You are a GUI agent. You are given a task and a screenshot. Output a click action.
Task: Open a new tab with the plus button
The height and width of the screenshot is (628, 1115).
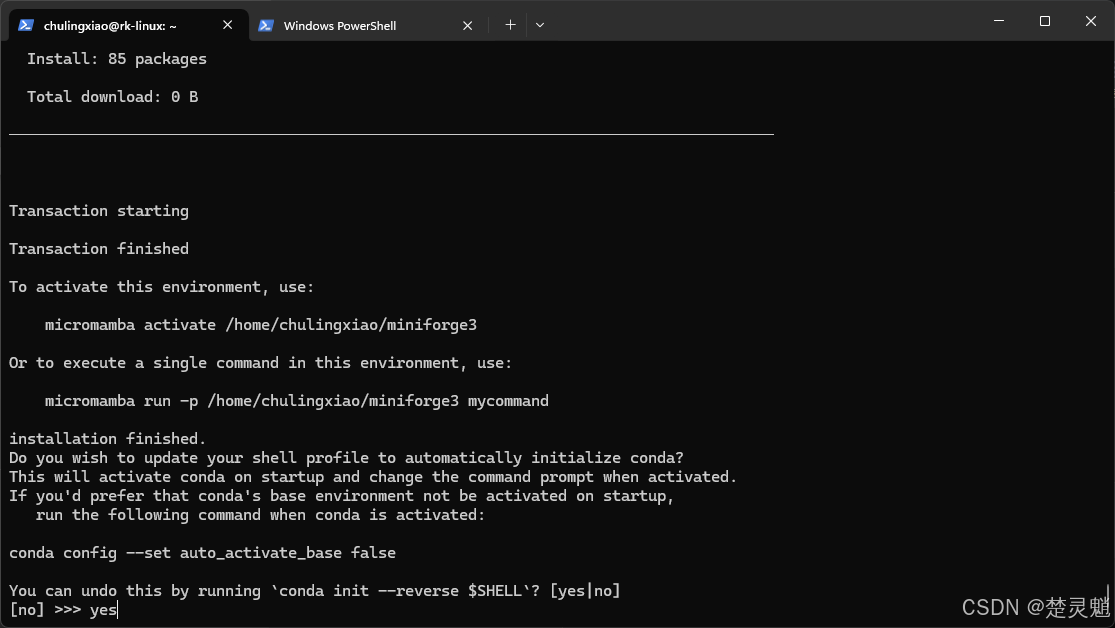click(510, 25)
